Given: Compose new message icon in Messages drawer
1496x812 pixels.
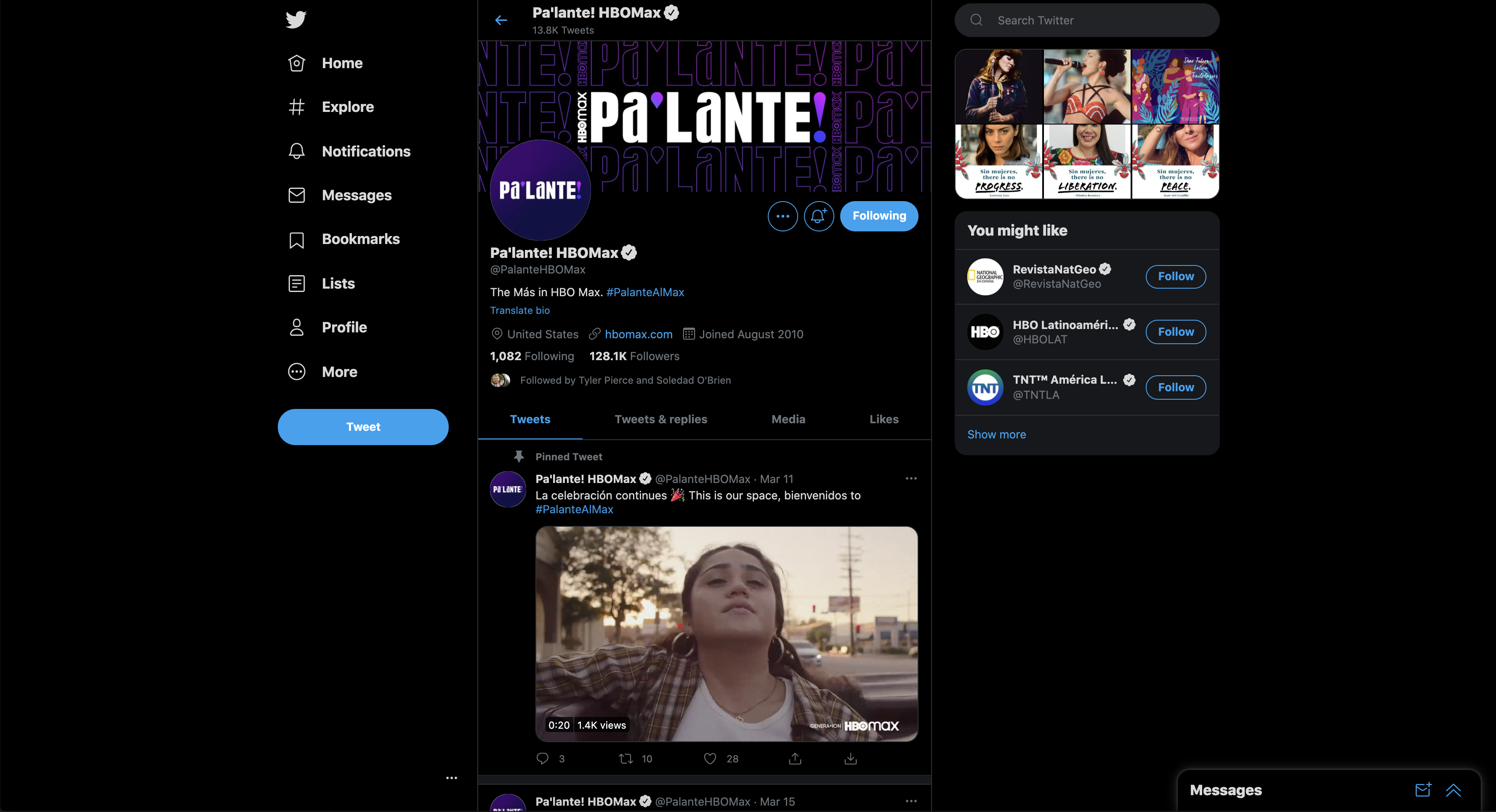Looking at the screenshot, I should (1422, 789).
